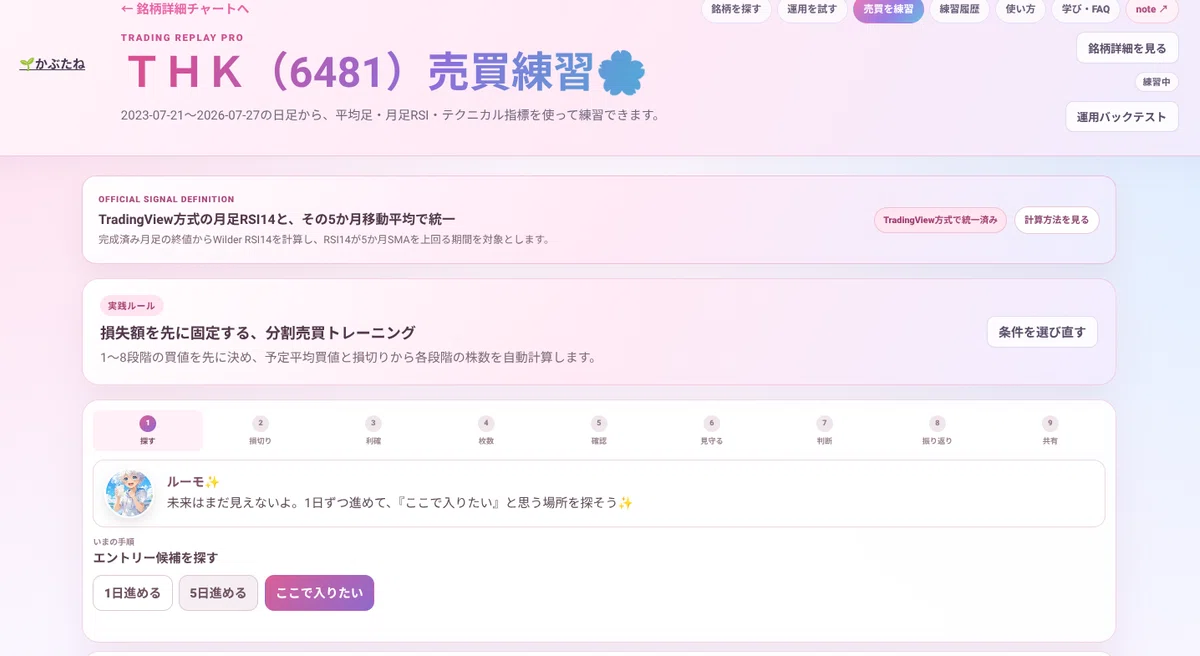The image size is (1200, 656).
Task: Open 練習履歴 nav item
Action: point(959,9)
